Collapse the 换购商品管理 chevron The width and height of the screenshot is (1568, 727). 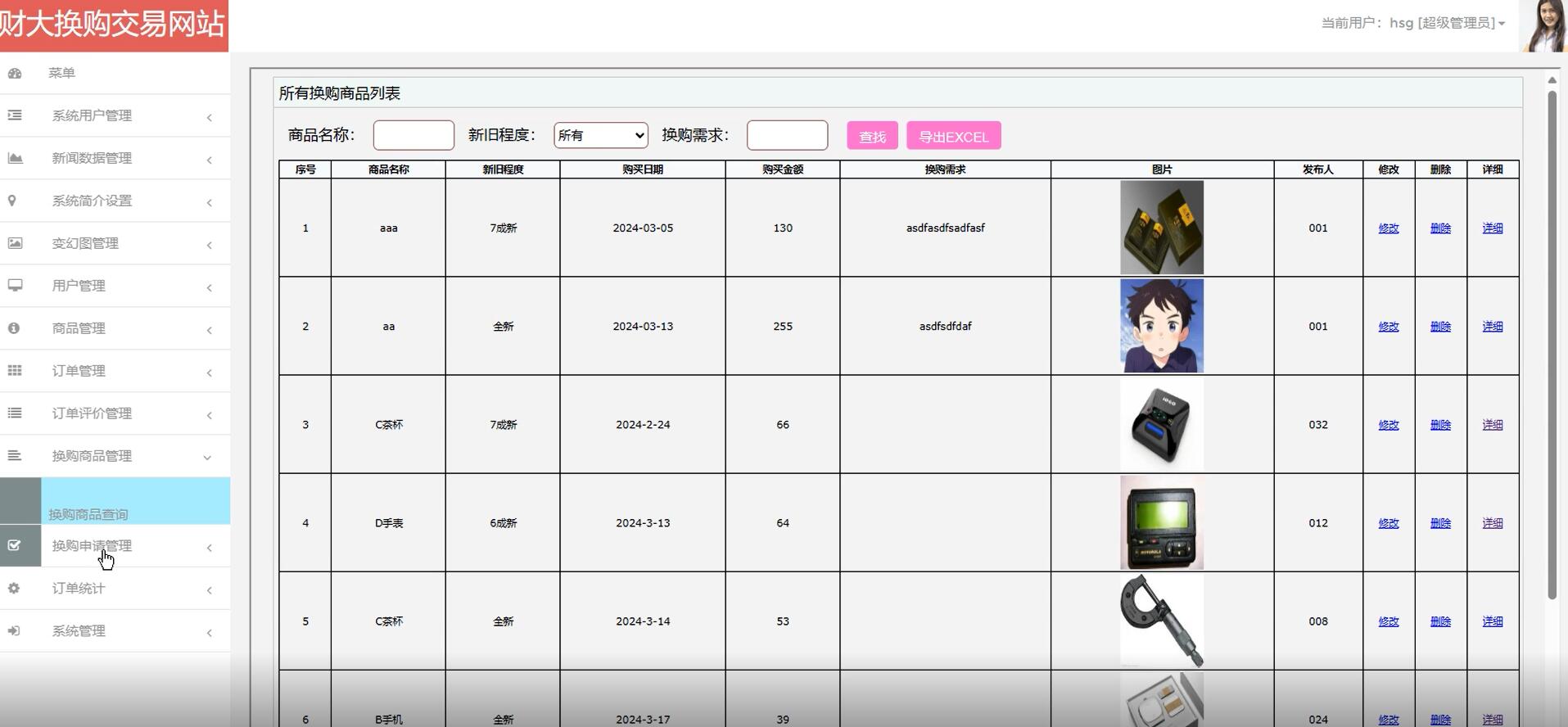coord(207,458)
